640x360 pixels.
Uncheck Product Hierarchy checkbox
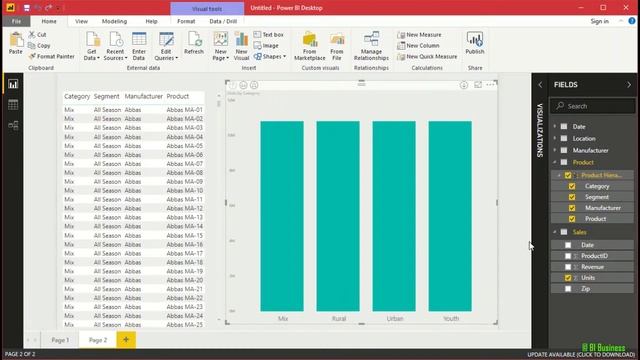click(x=568, y=176)
